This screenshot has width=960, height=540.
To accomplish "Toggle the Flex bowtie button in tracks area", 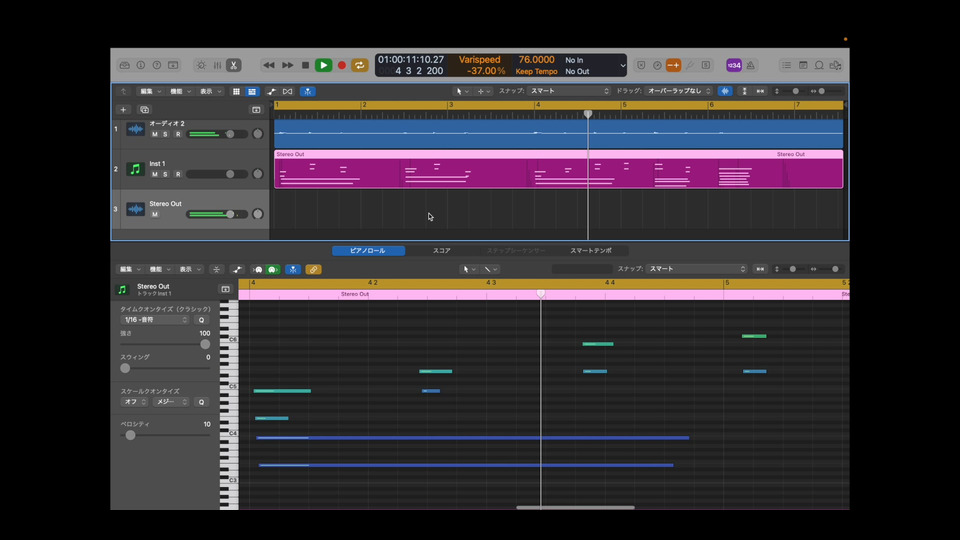I will [x=287, y=91].
